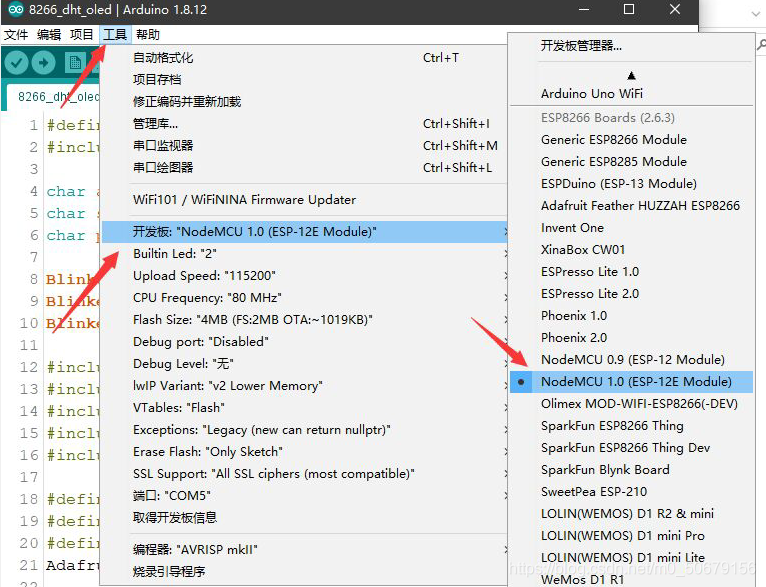Select ESPDuino (ESP-13 Module) board
Screen dimensions: 766x587
pyautogui.click(x=631, y=184)
